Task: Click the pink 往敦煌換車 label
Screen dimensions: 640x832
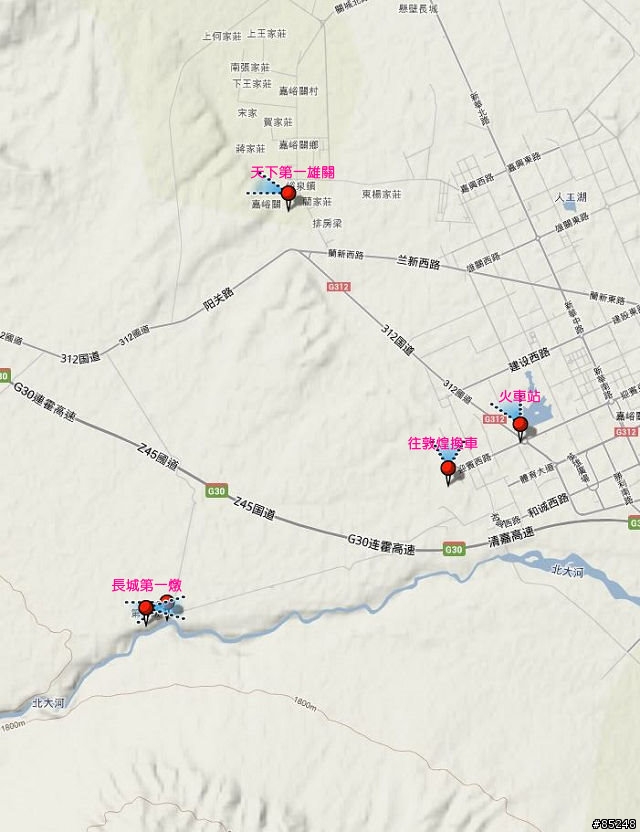Action: point(443,443)
